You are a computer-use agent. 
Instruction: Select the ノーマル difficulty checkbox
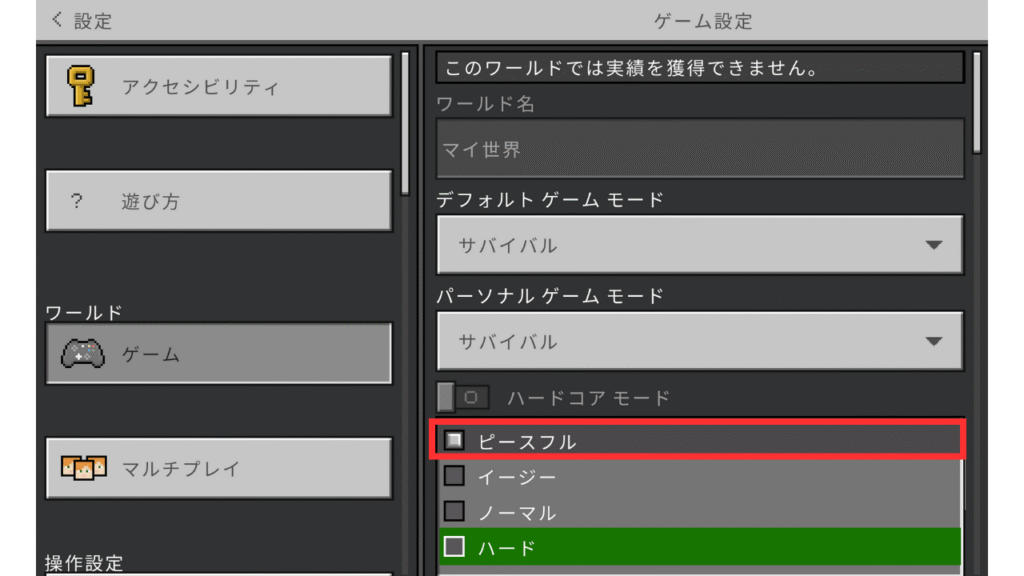pos(454,511)
